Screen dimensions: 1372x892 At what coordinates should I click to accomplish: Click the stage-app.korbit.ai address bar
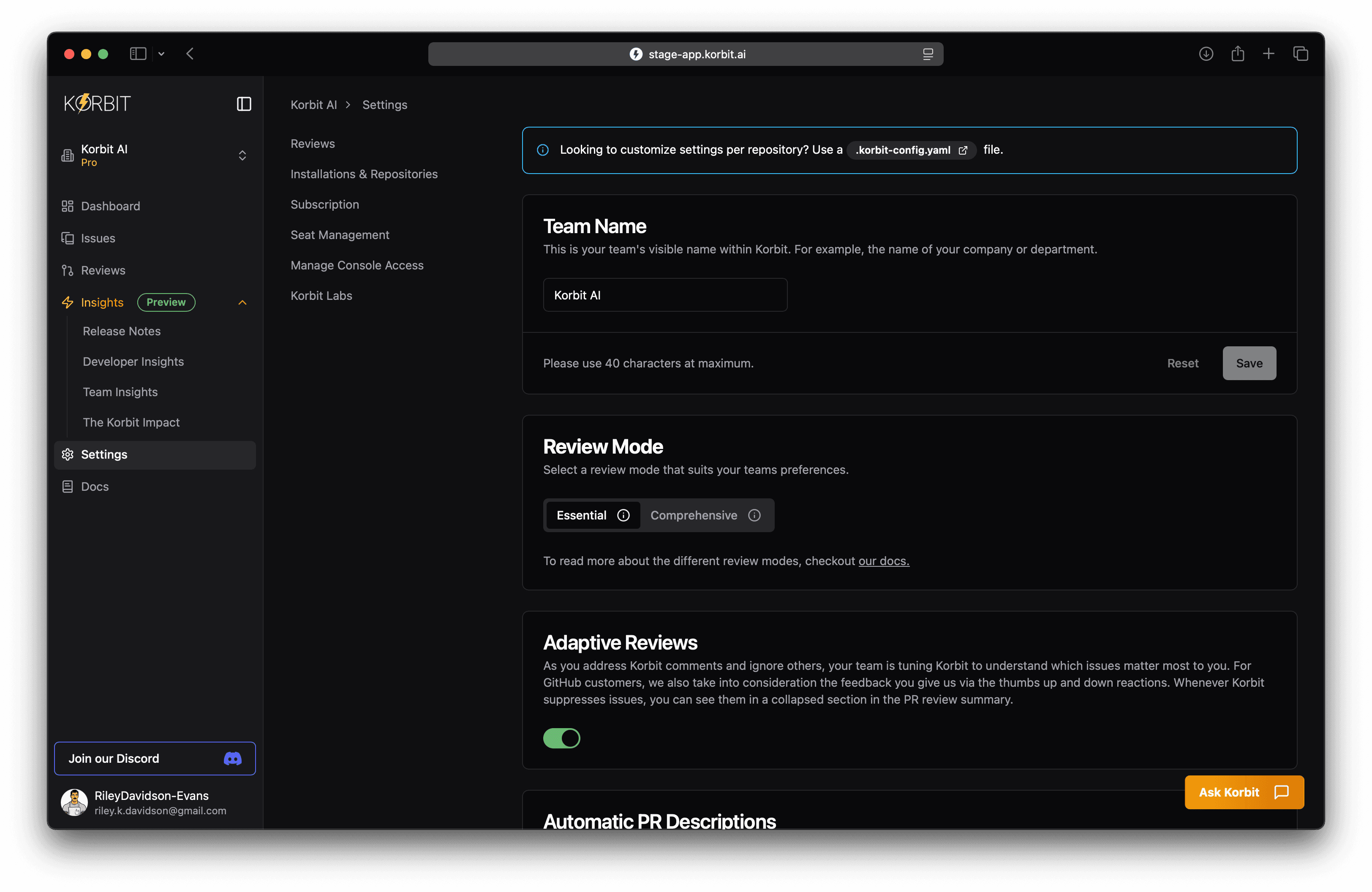686,54
